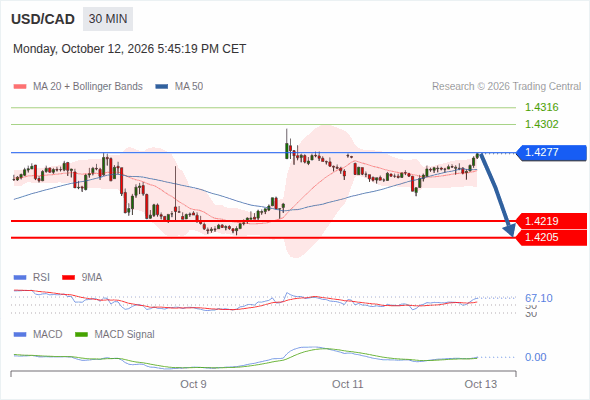Click the 9MA legend label
Viewport: 590px width, 400px height.
coord(92,278)
